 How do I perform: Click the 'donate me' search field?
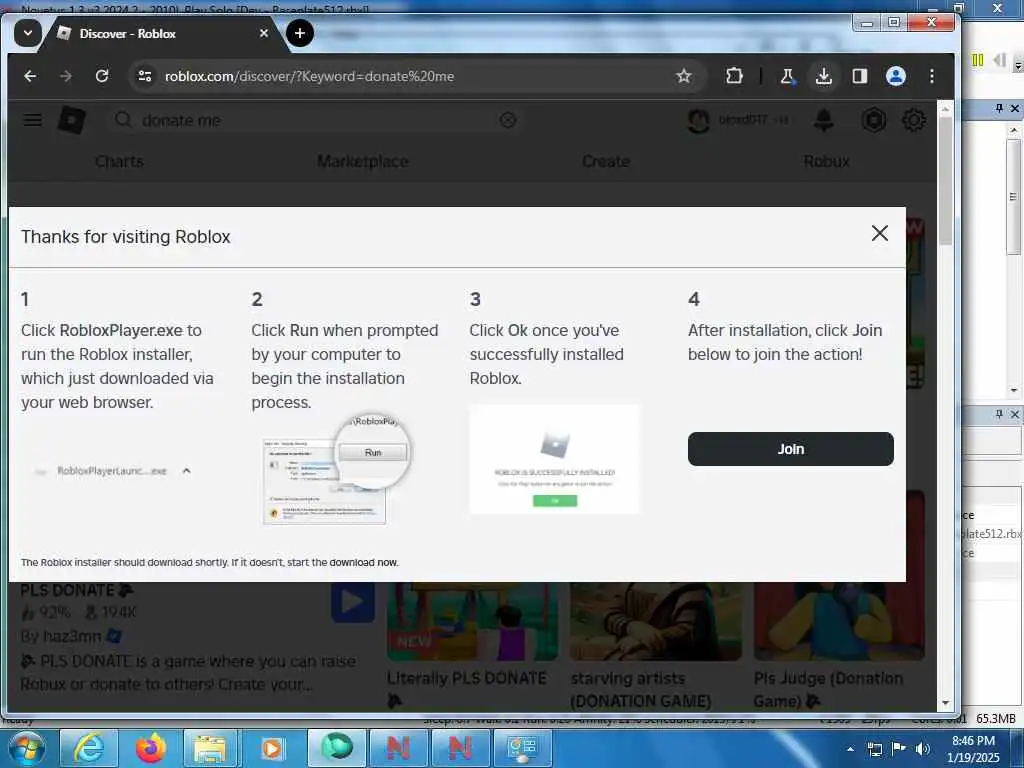pyautogui.click(x=313, y=120)
